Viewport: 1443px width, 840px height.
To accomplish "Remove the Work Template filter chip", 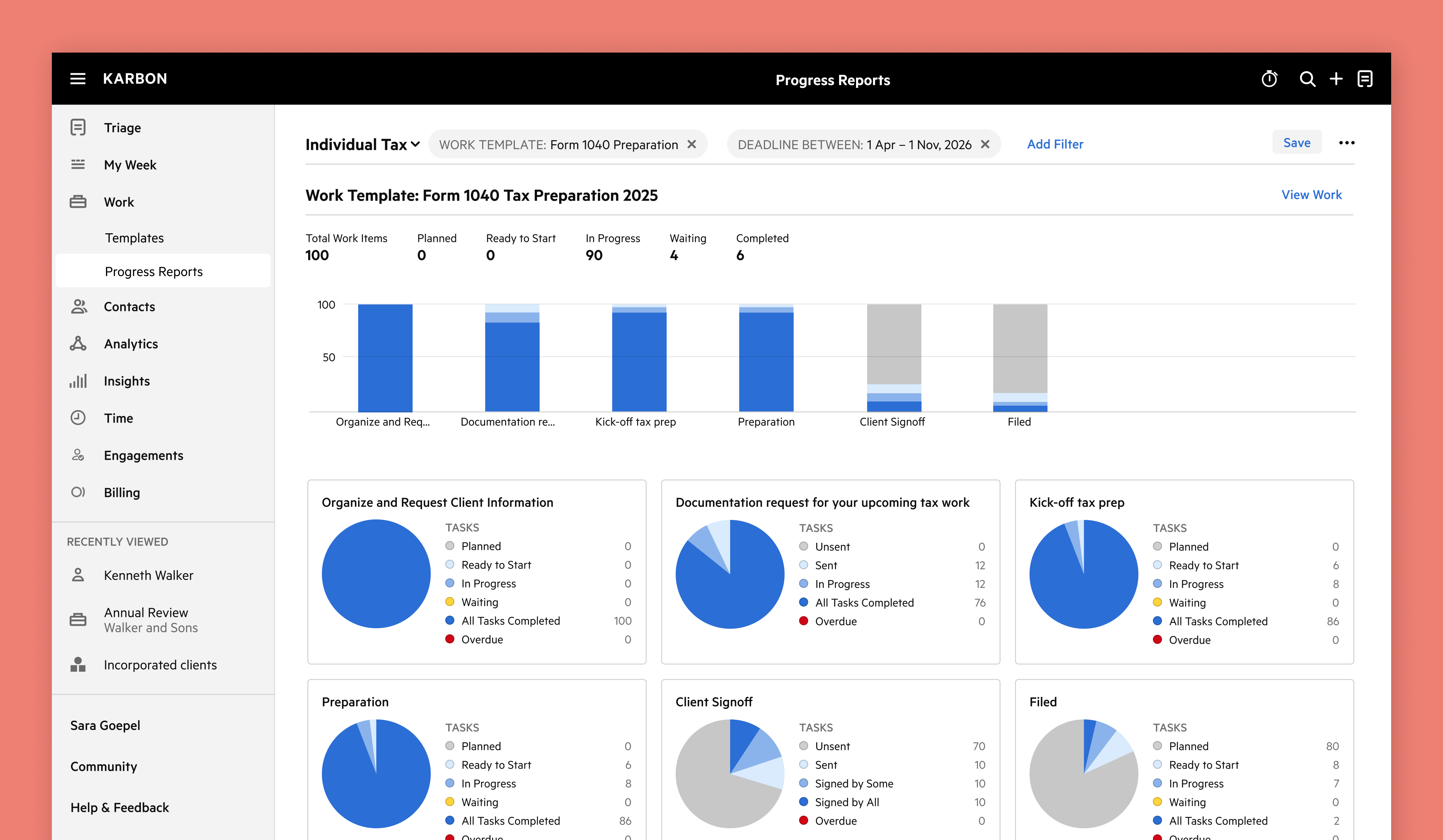I will click(692, 144).
